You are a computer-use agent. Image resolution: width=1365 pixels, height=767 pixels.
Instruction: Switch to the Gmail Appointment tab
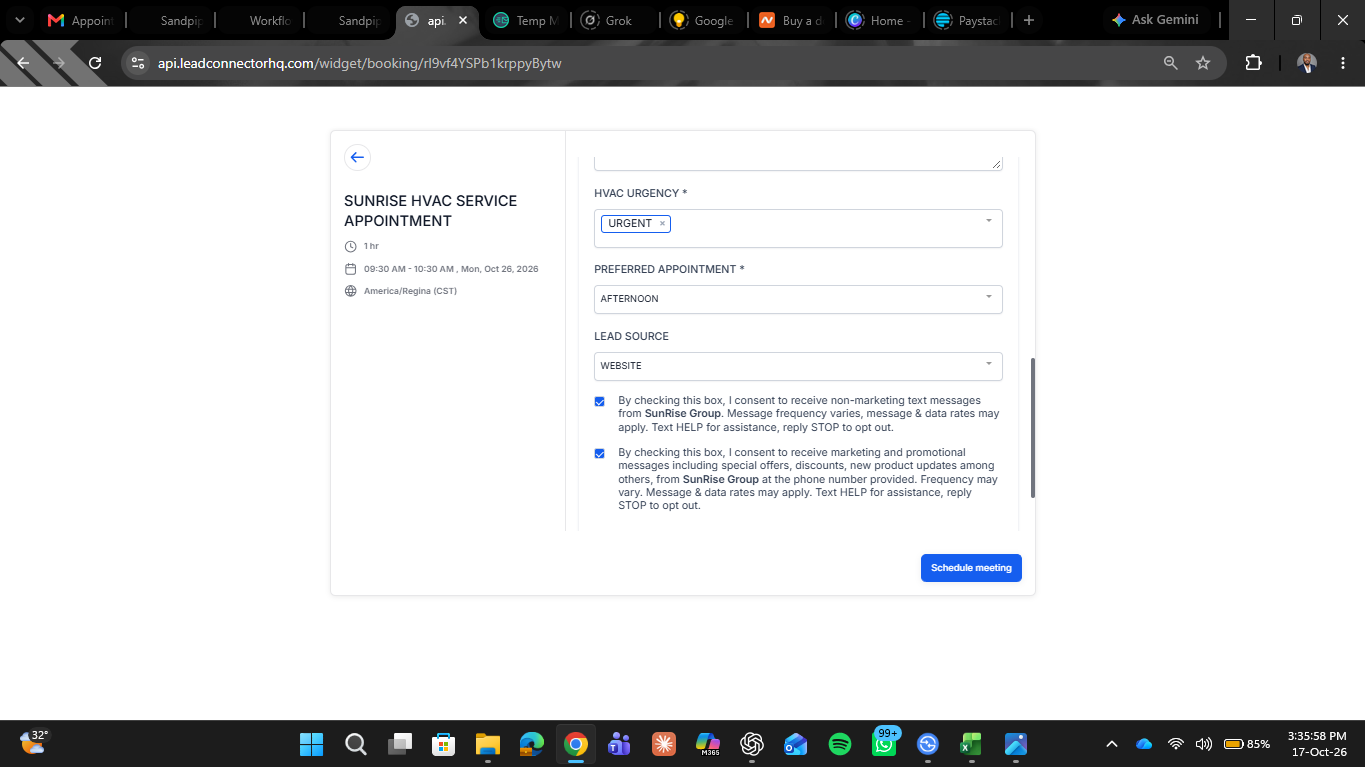click(x=83, y=20)
